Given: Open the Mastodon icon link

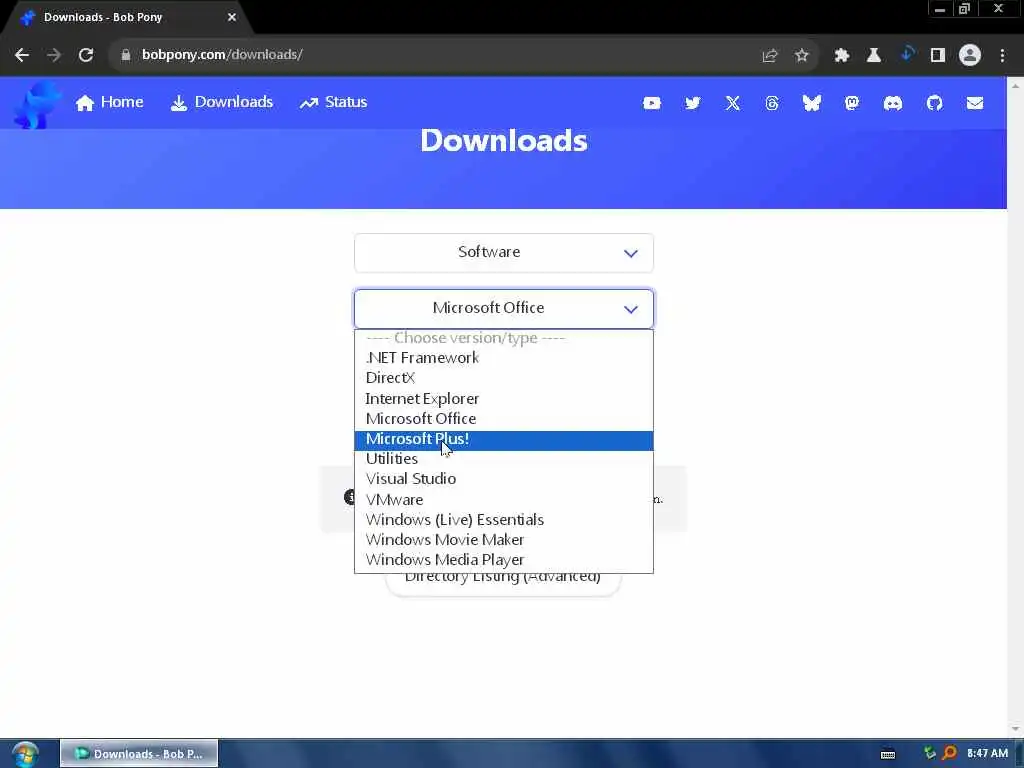Looking at the screenshot, I should point(852,103).
